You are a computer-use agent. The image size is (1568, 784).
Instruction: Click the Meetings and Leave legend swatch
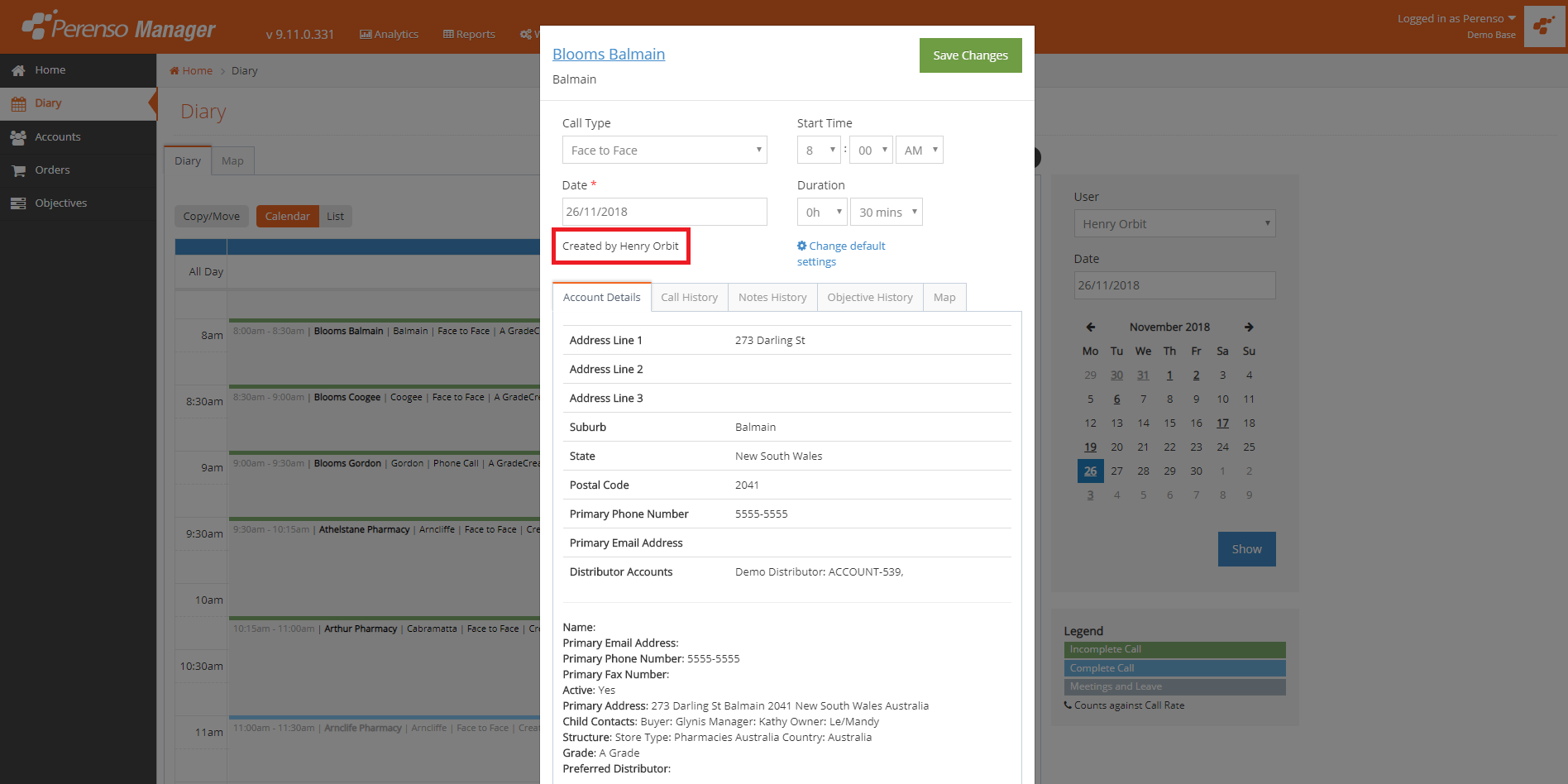[x=1174, y=687]
